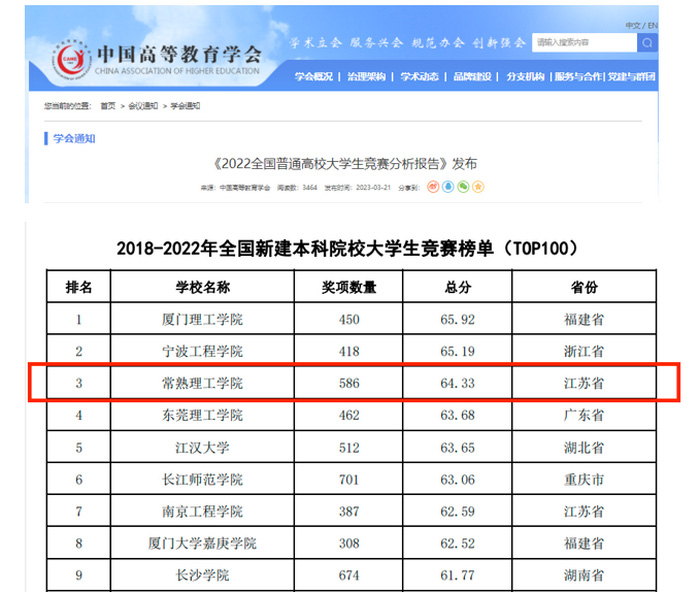
Task: Focus the site search input field
Action: tap(584, 43)
